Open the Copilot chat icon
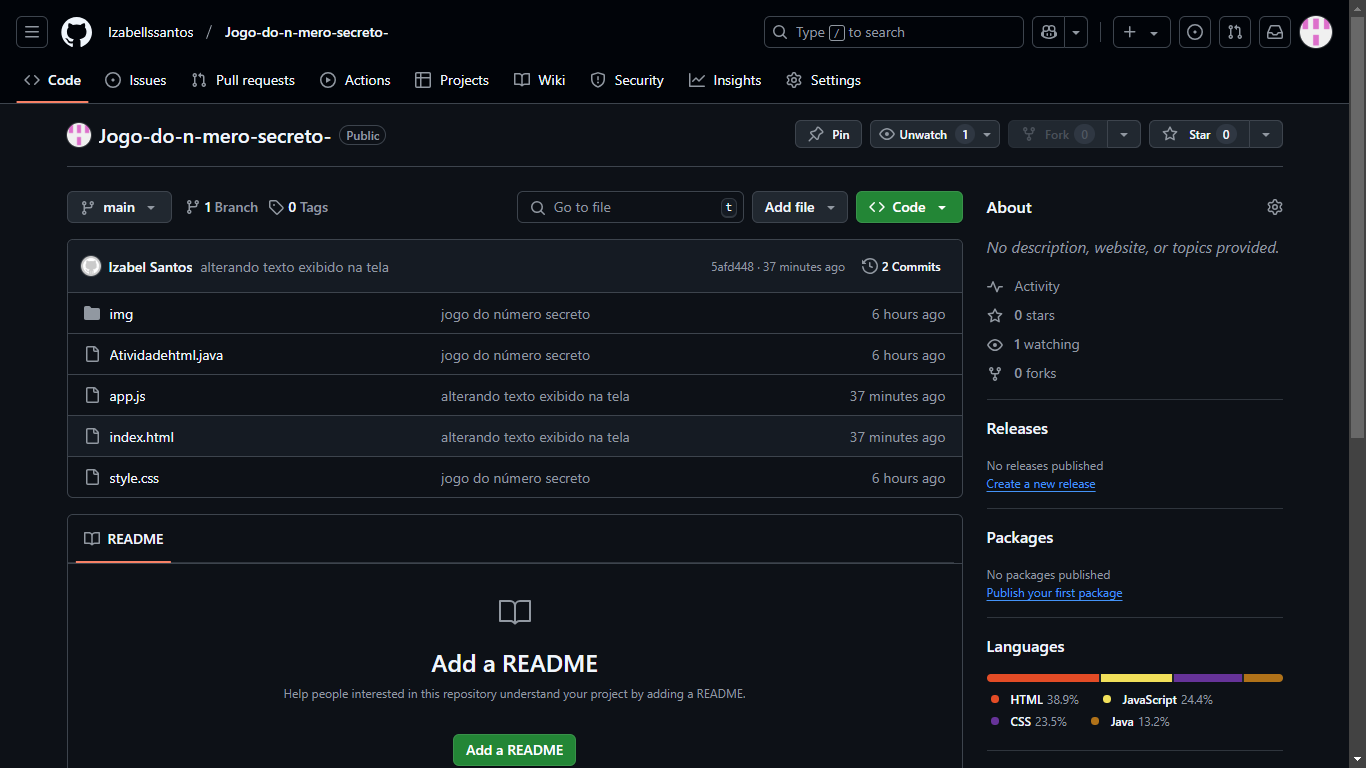This screenshot has height=768, width=1366. point(1049,32)
